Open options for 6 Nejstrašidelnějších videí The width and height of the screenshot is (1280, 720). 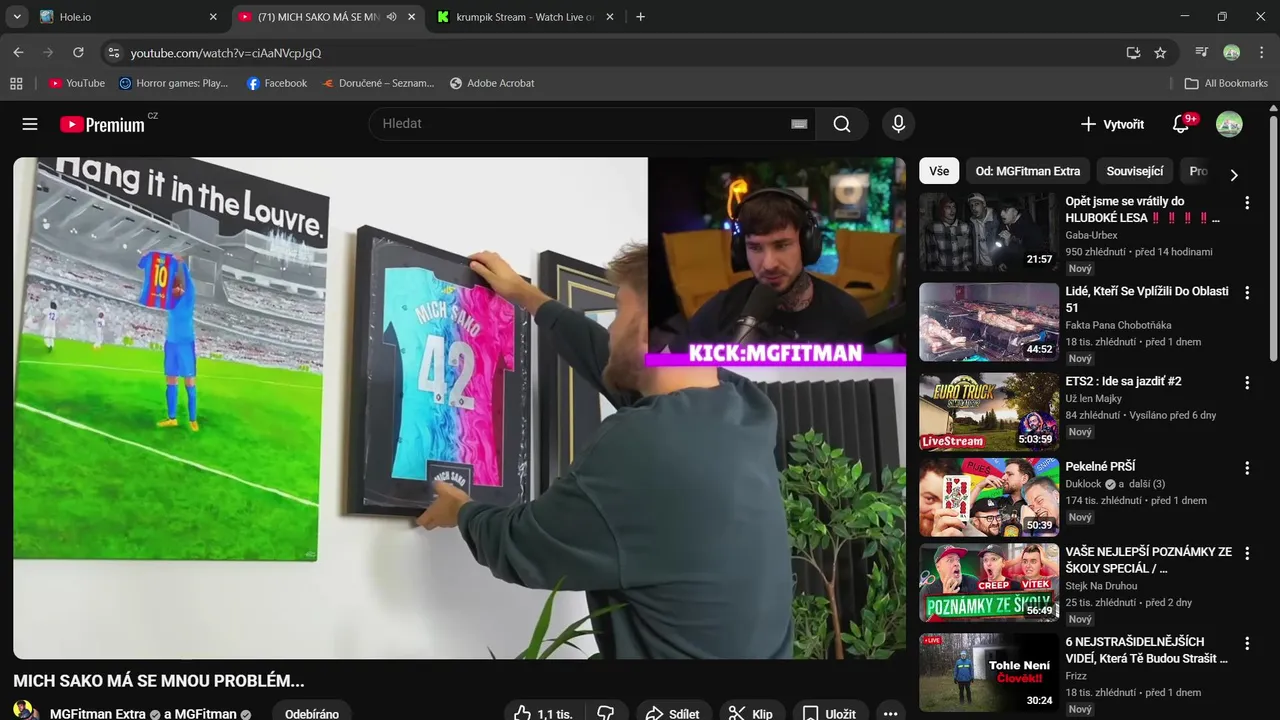pos(1246,643)
